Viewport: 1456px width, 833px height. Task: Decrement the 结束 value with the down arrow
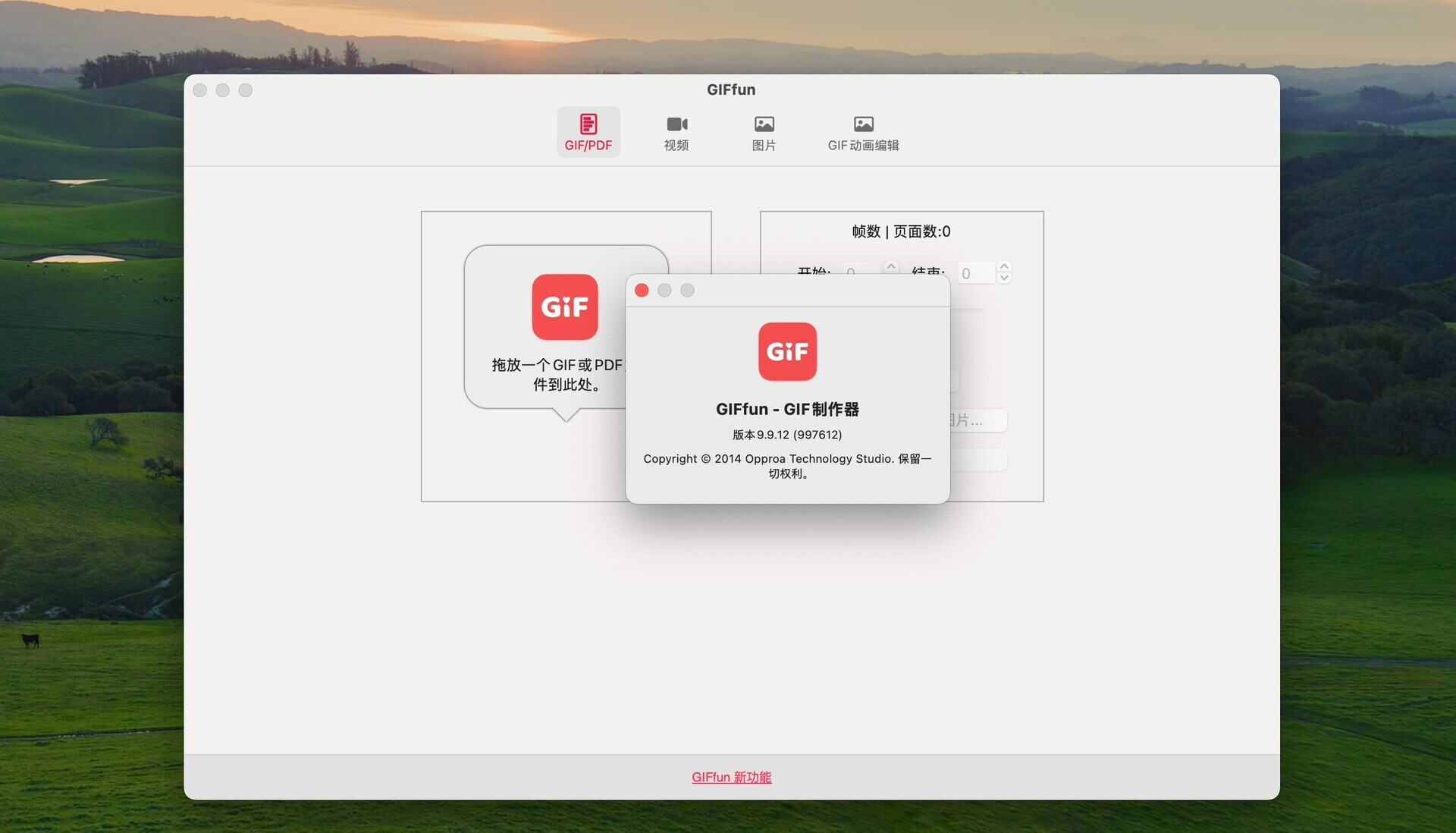pos(1003,278)
